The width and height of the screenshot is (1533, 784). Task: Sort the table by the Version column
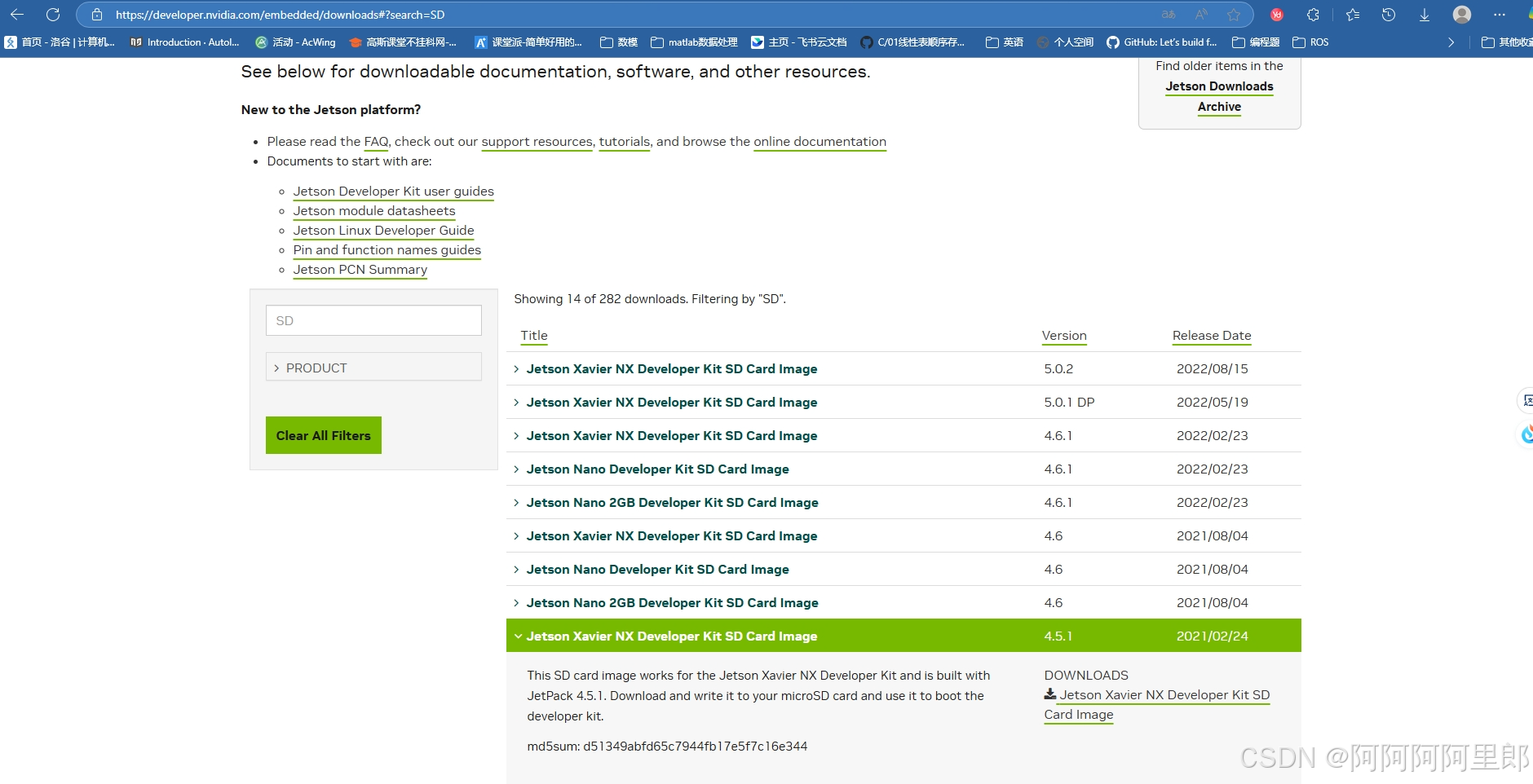[x=1064, y=336]
